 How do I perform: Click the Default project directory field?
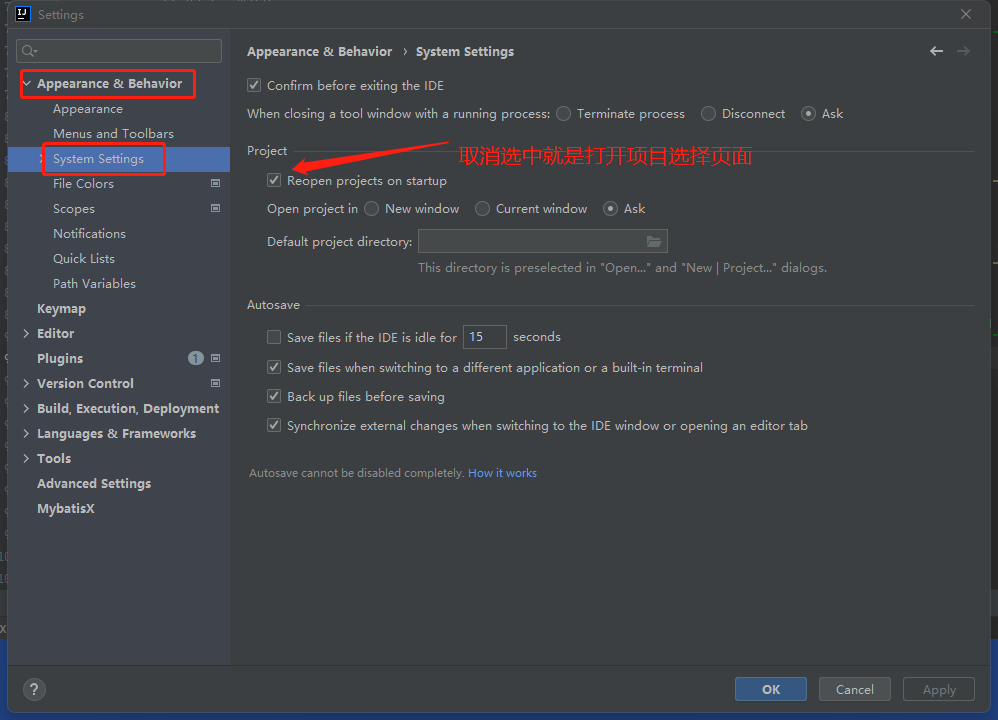(x=542, y=241)
